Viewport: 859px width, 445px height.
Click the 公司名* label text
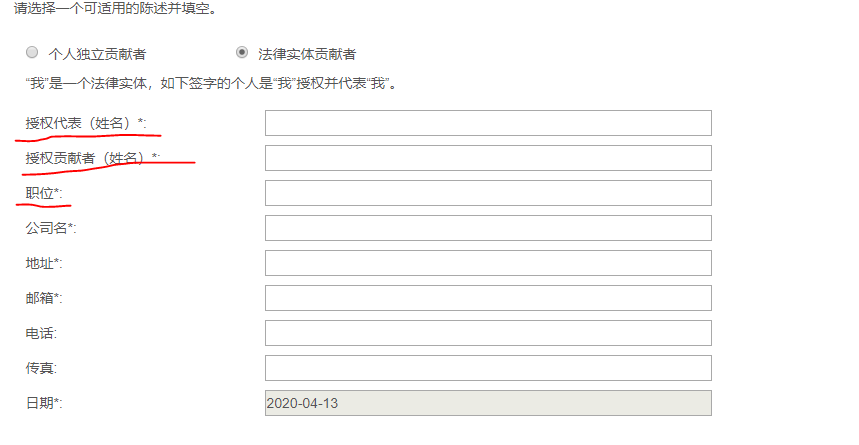(x=51, y=228)
